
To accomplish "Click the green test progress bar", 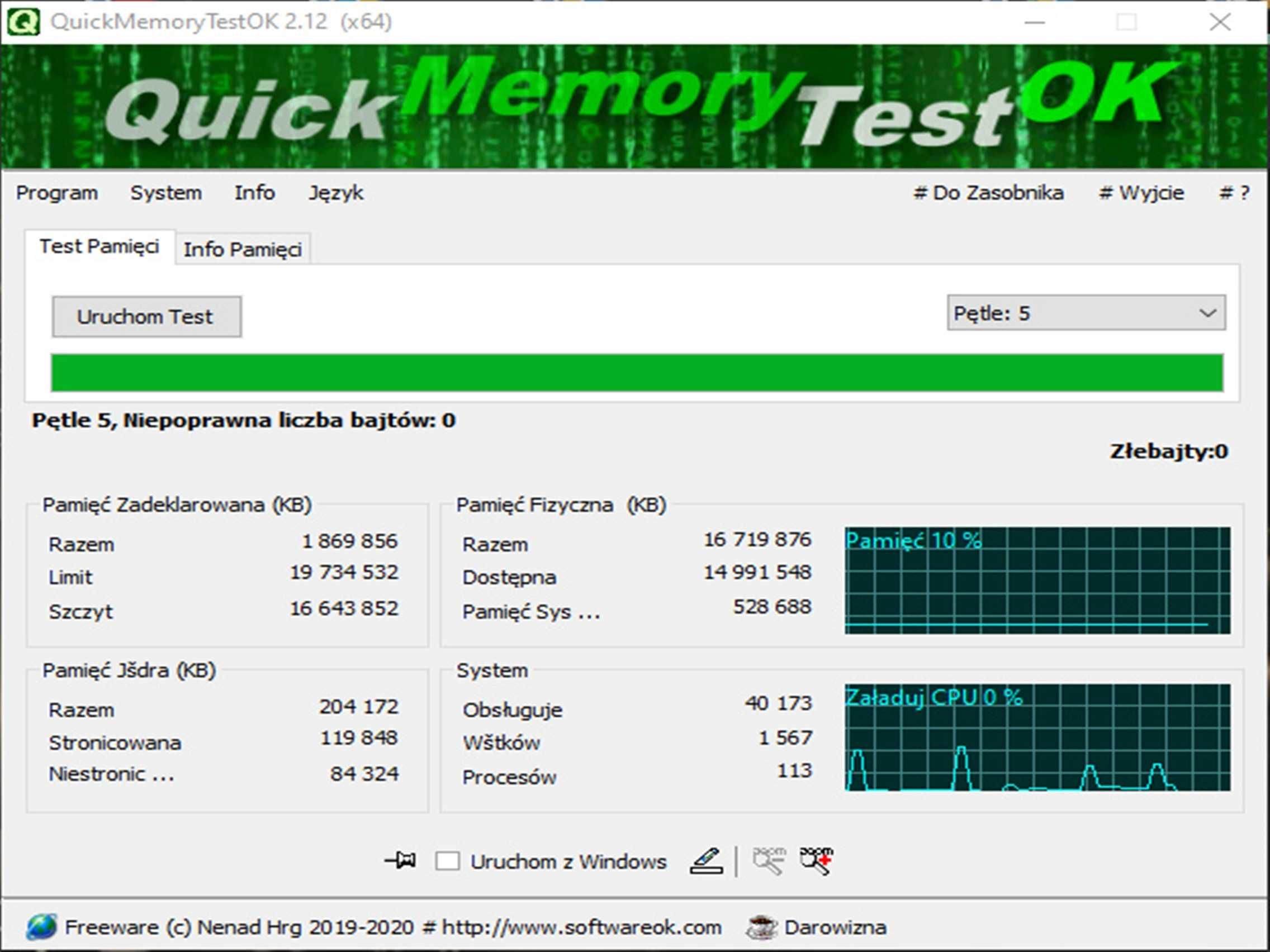I will (x=637, y=373).
